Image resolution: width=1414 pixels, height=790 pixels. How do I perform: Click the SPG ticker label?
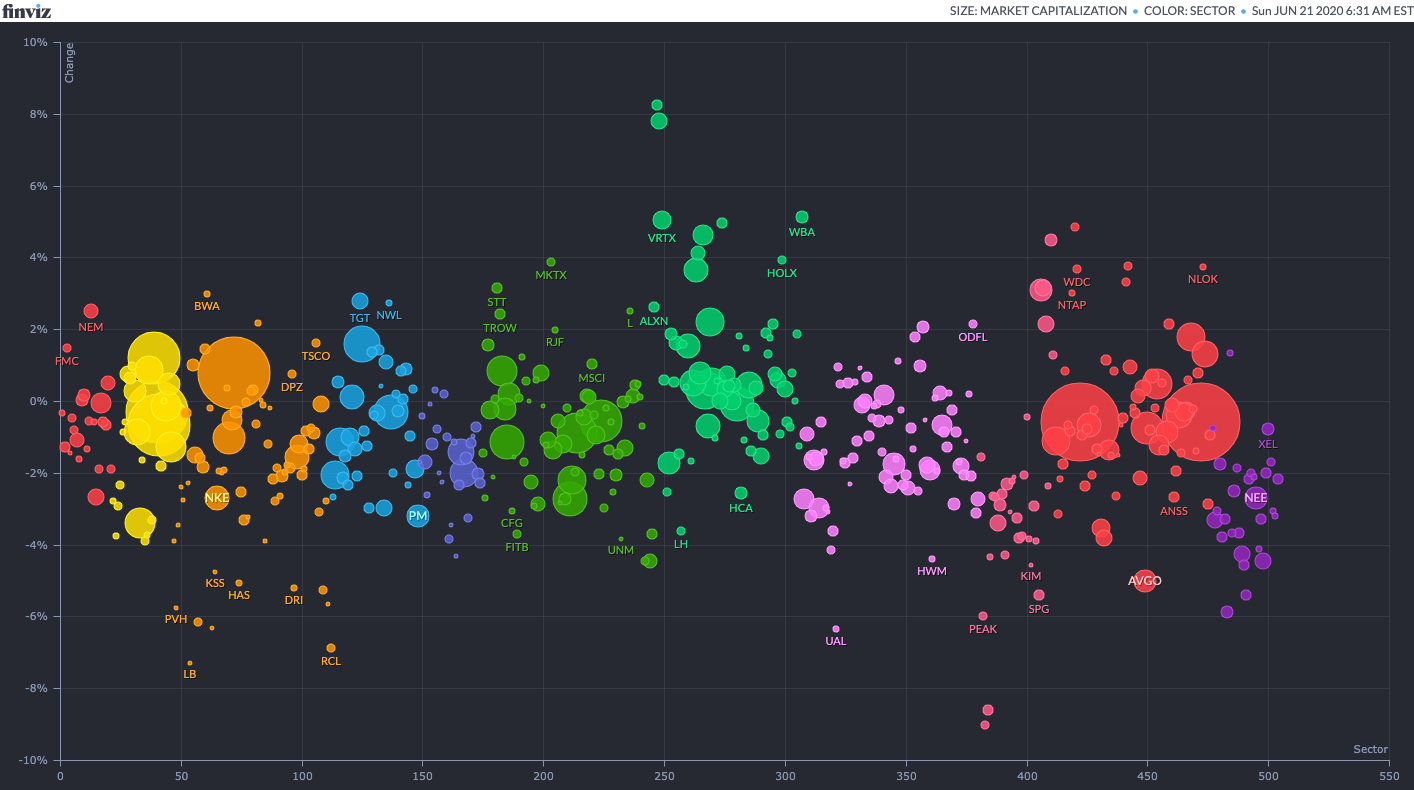(1039, 608)
